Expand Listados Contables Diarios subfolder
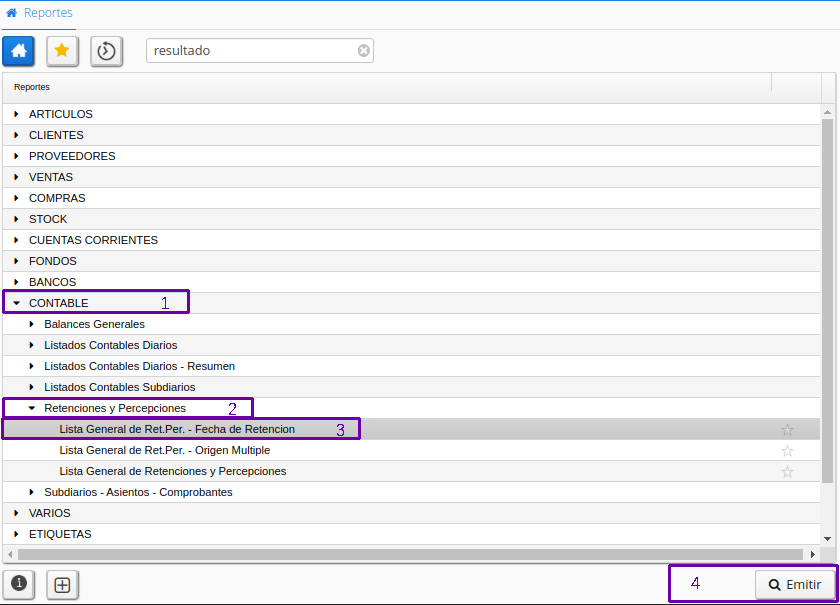 pos(32,345)
